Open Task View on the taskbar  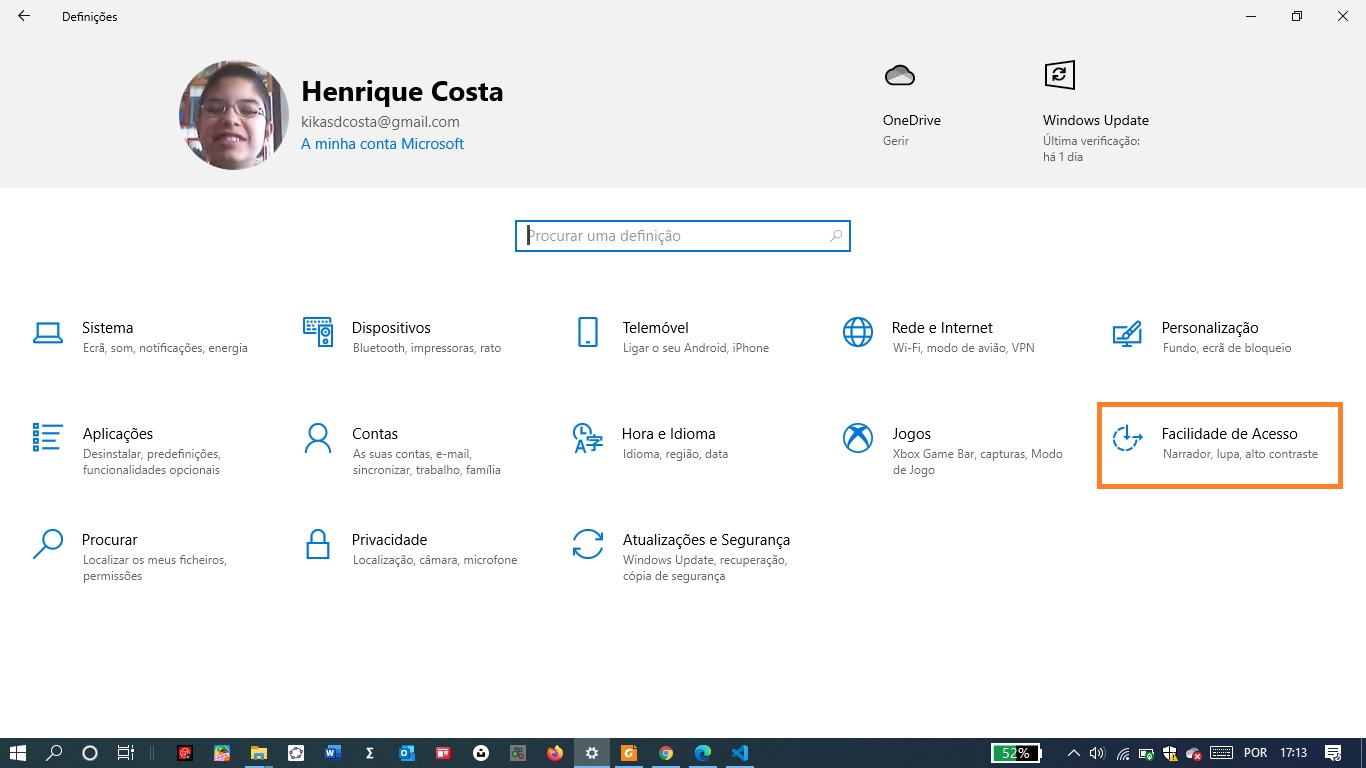[x=125, y=753]
